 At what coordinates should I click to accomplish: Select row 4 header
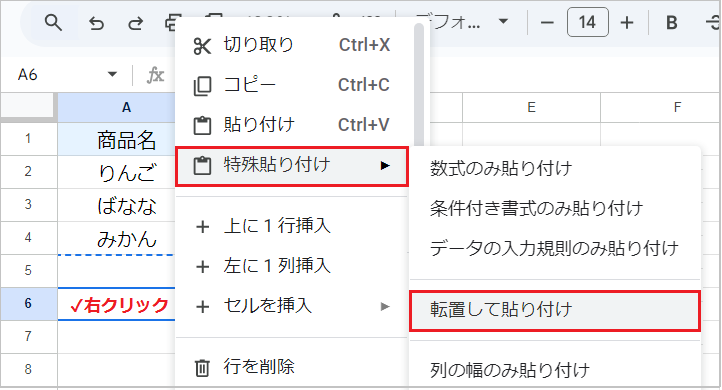click(x=29, y=238)
